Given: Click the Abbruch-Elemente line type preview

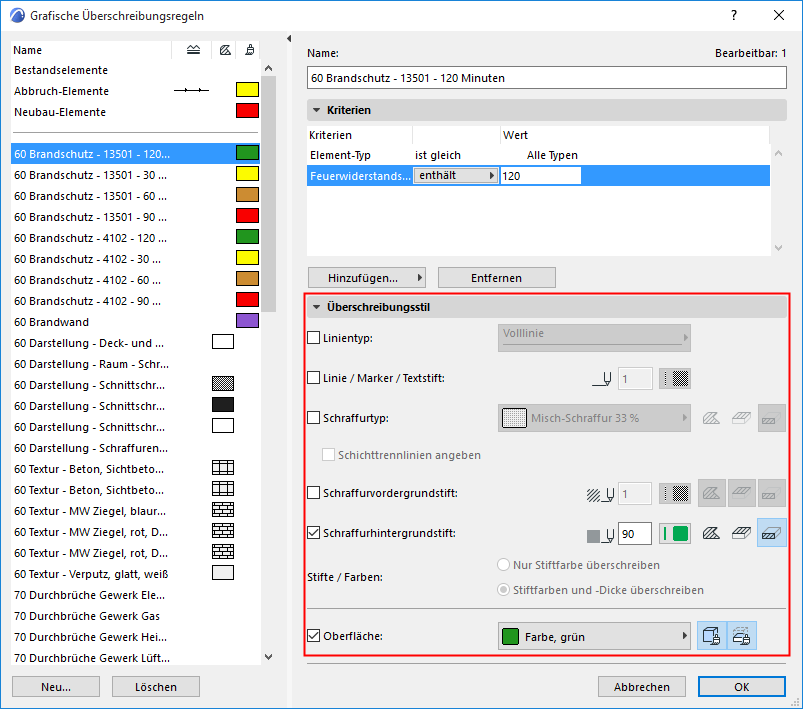Looking at the screenshot, I should pyautogui.click(x=192, y=90).
